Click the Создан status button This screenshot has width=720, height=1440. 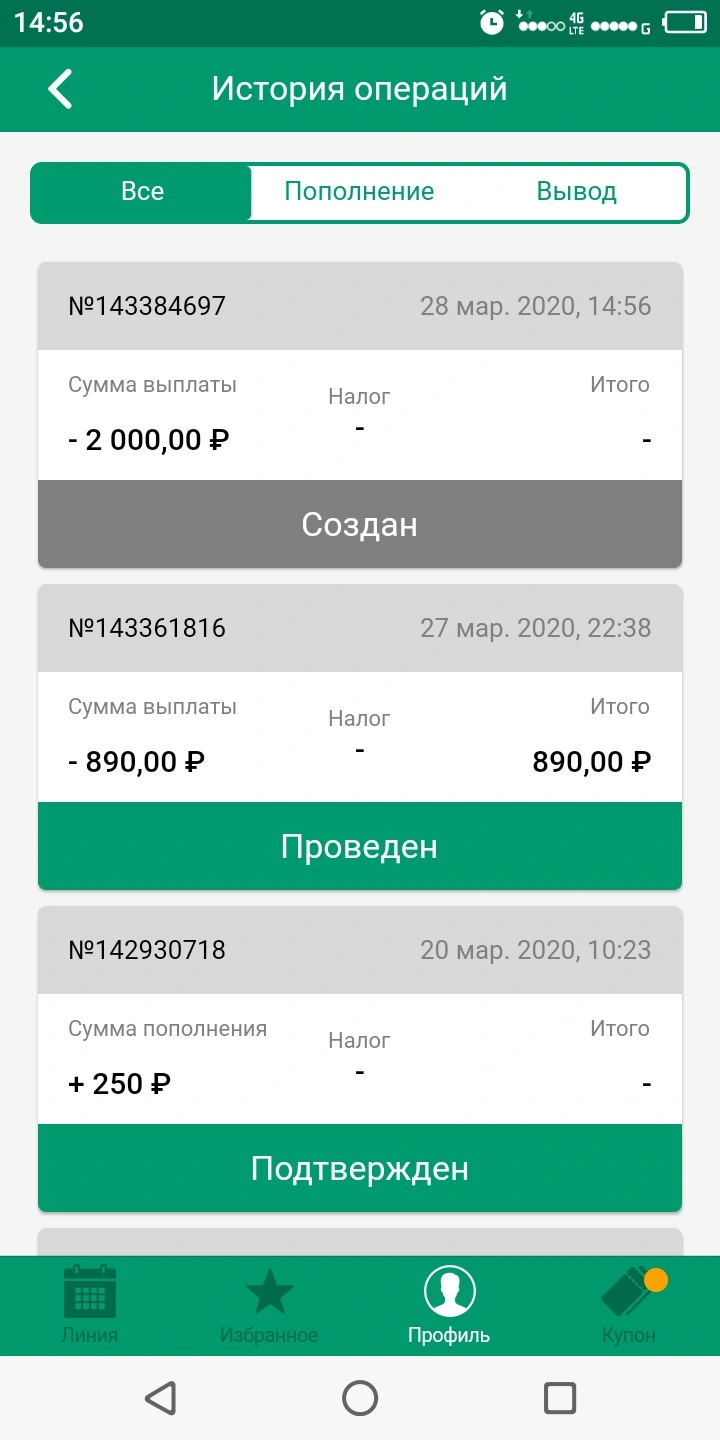coord(360,524)
